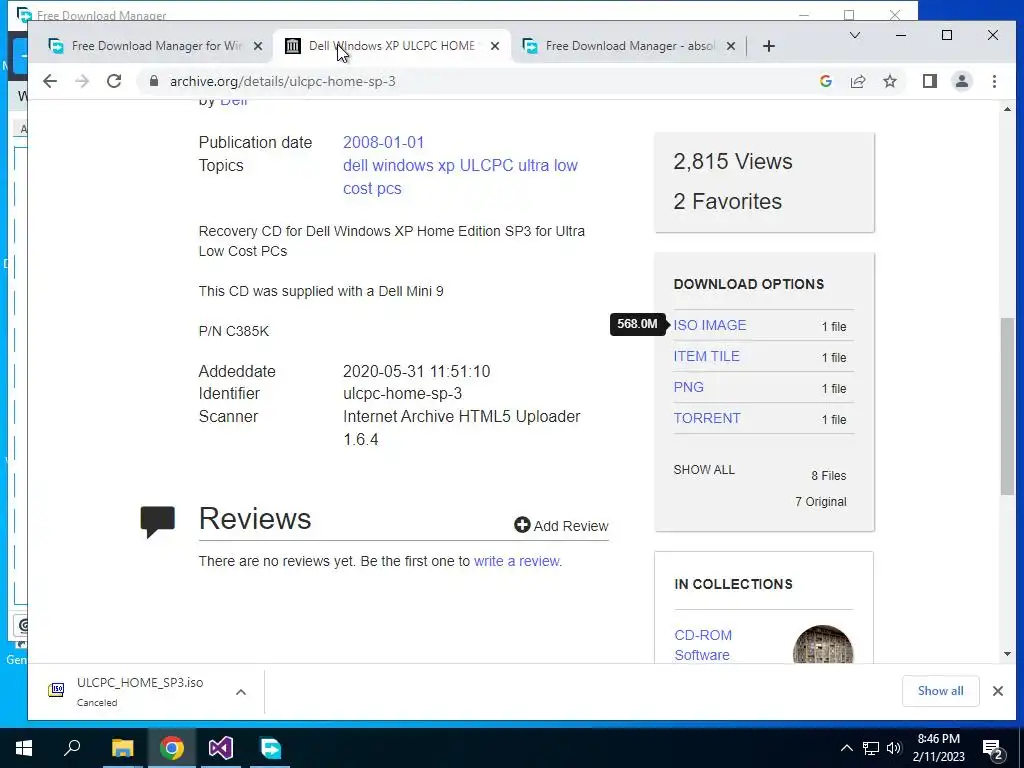Click the page scrollbar thumb
The image size is (1024, 768).
[x=1006, y=406]
